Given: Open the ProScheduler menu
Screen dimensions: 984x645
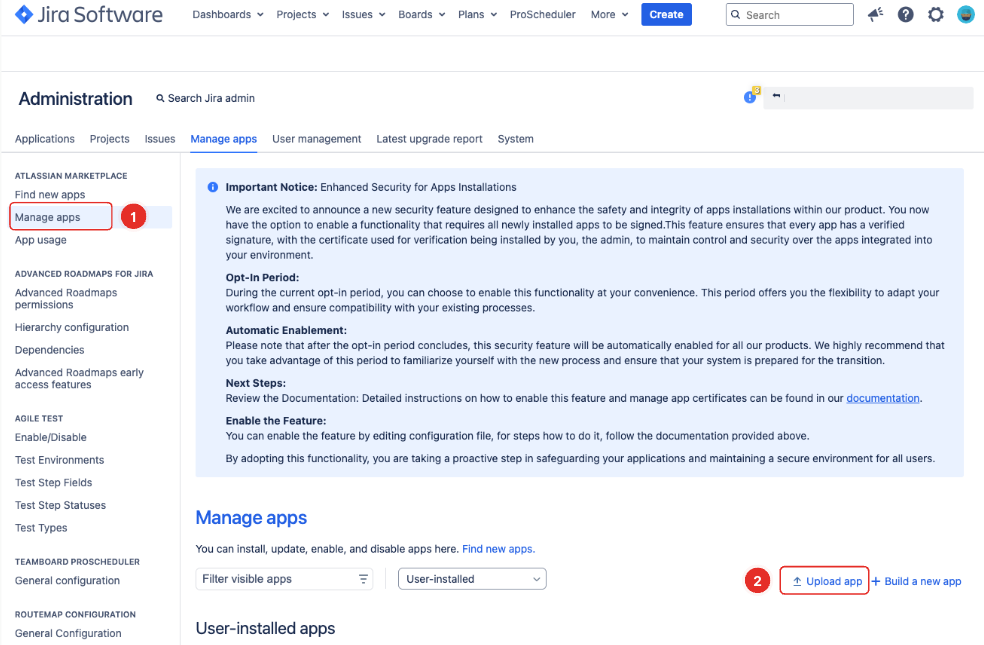Looking at the screenshot, I should [542, 14].
